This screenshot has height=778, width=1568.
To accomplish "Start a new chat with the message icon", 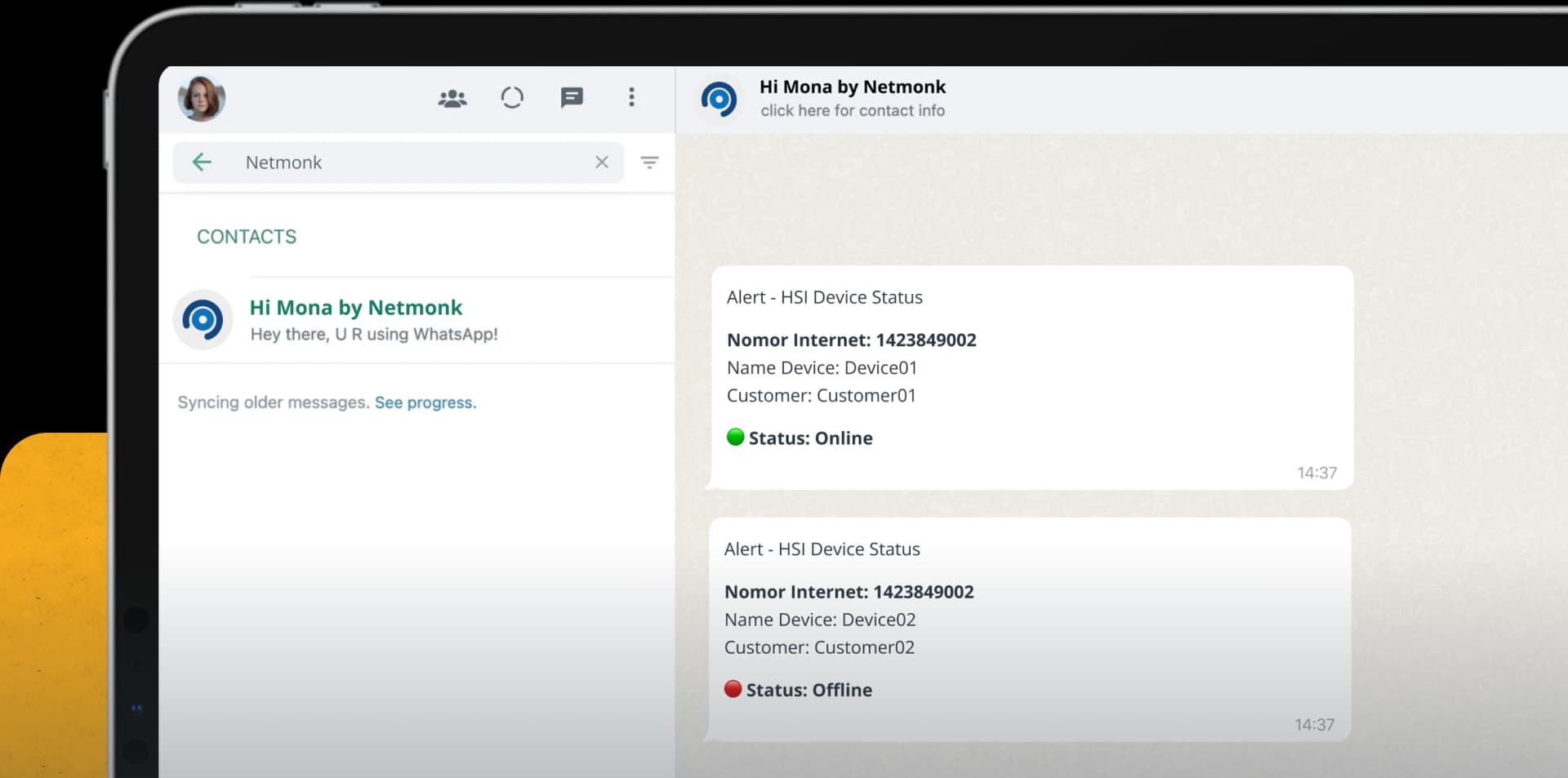I will (572, 98).
